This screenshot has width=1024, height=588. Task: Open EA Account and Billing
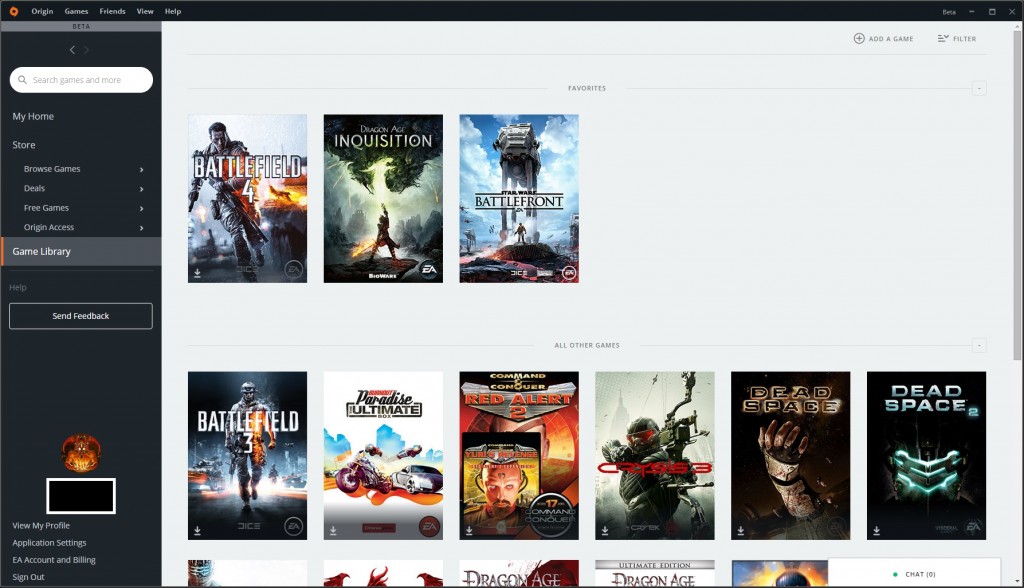click(54, 560)
